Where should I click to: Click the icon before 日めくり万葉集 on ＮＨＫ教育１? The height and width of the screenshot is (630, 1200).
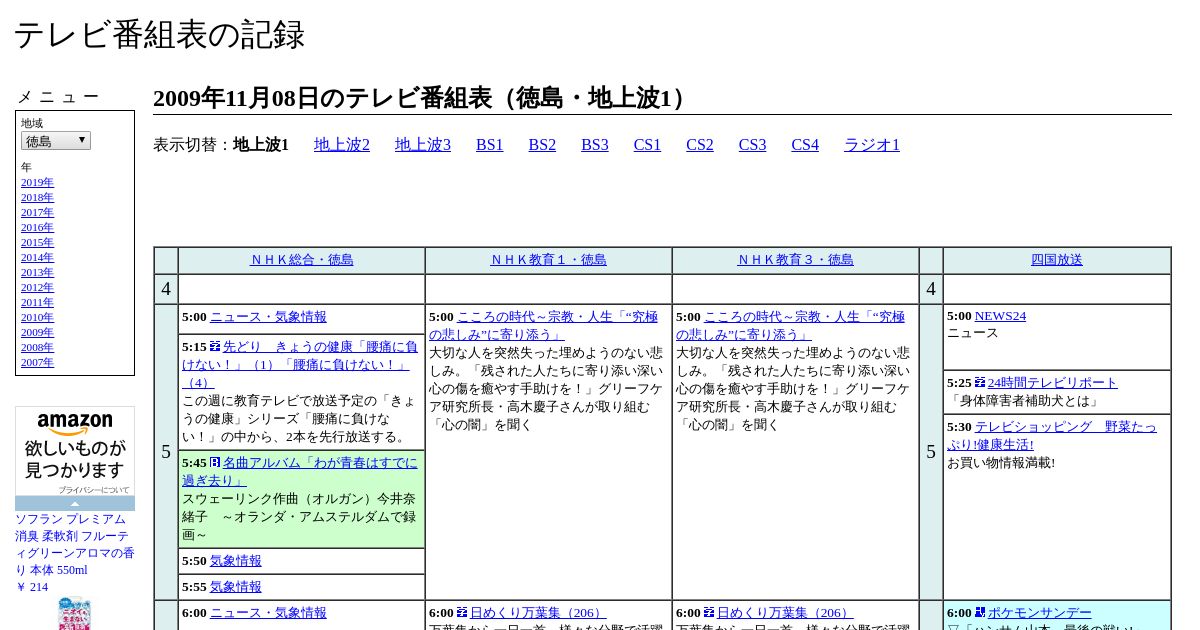tap(462, 612)
